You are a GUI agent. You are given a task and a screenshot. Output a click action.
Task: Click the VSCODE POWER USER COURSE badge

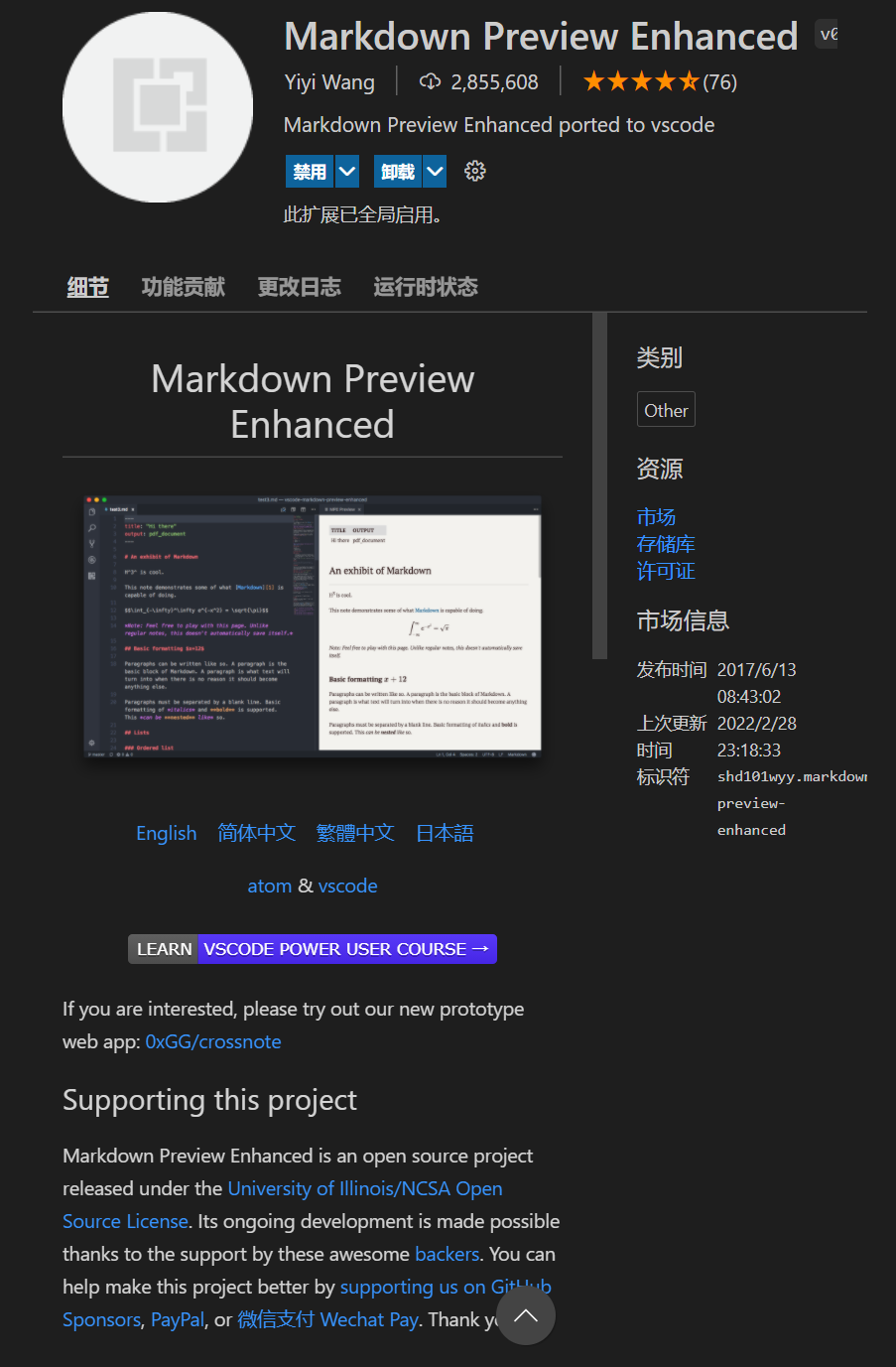[313, 949]
